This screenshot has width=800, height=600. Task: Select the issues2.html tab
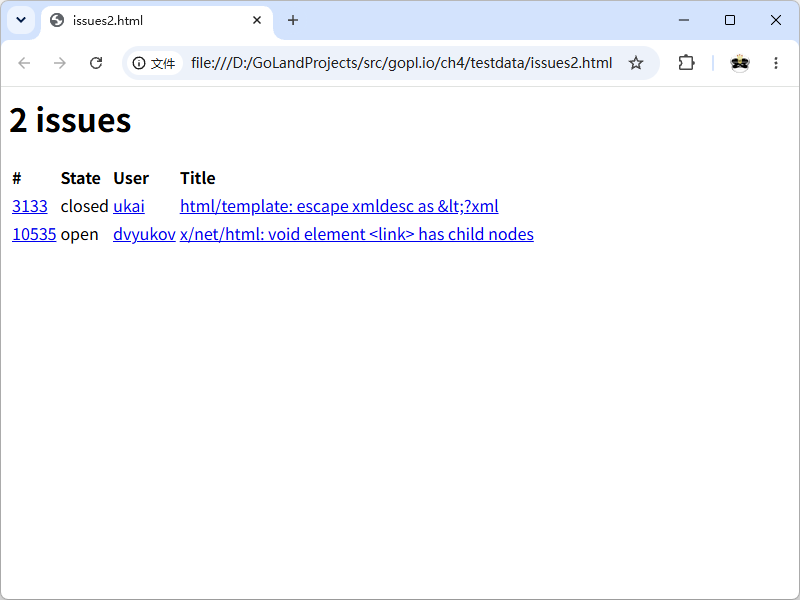[x=157, y=21]
